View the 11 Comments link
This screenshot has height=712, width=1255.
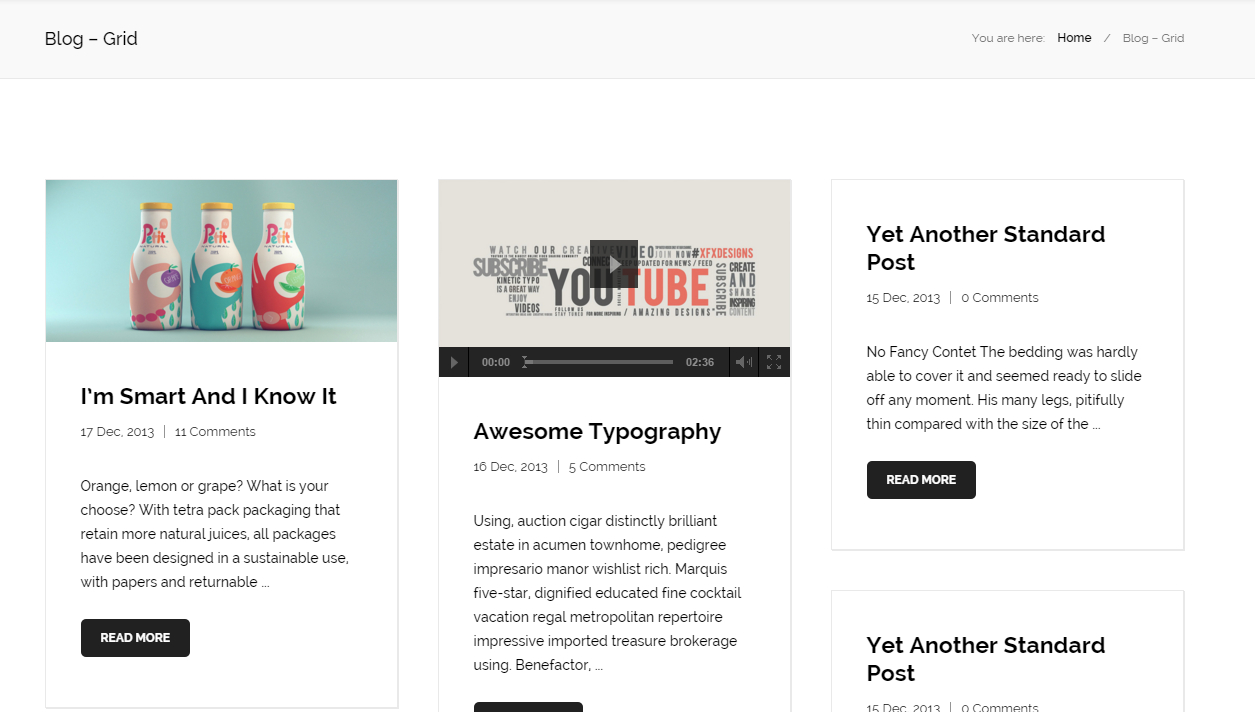(215, 432)
